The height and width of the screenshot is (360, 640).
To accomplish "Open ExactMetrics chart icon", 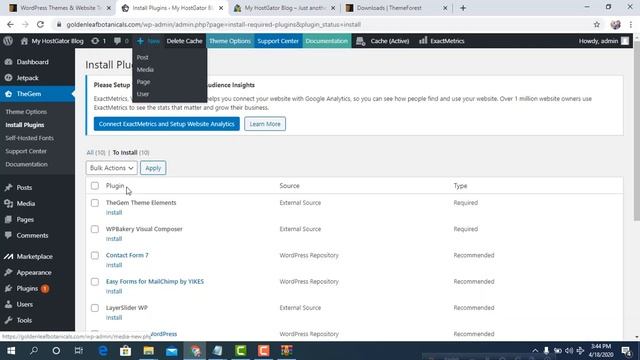I will pos(423,41).
